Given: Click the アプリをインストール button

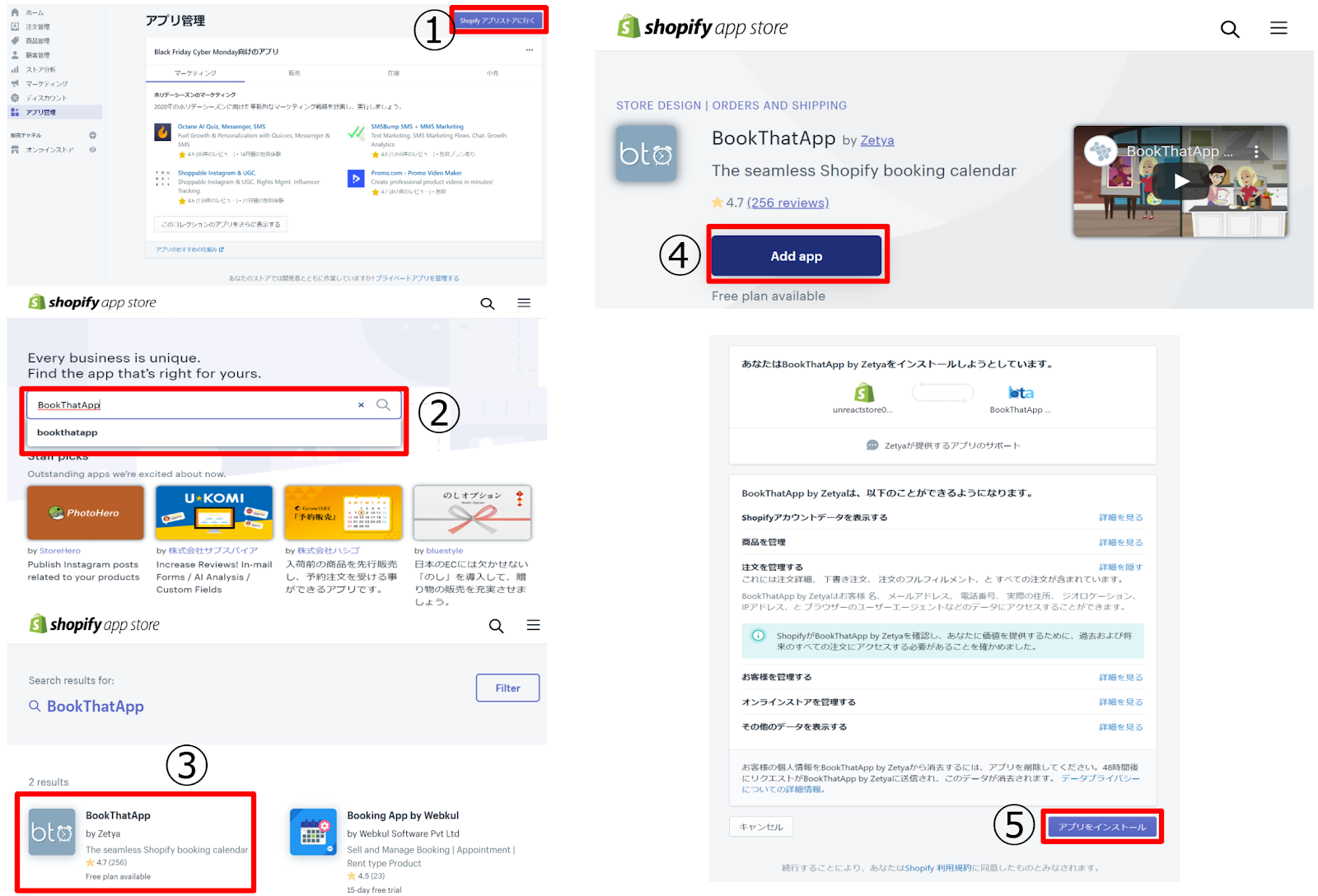Looking at the screenshot, I should (x=1101, y=827).
